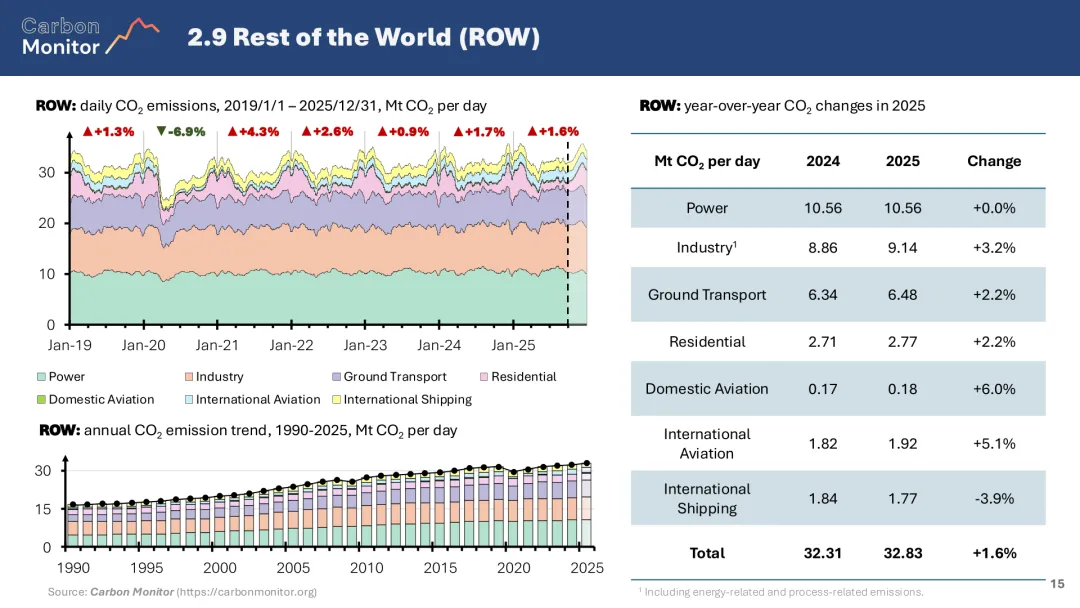Click the Power legend color swatch

coord(41,377)
